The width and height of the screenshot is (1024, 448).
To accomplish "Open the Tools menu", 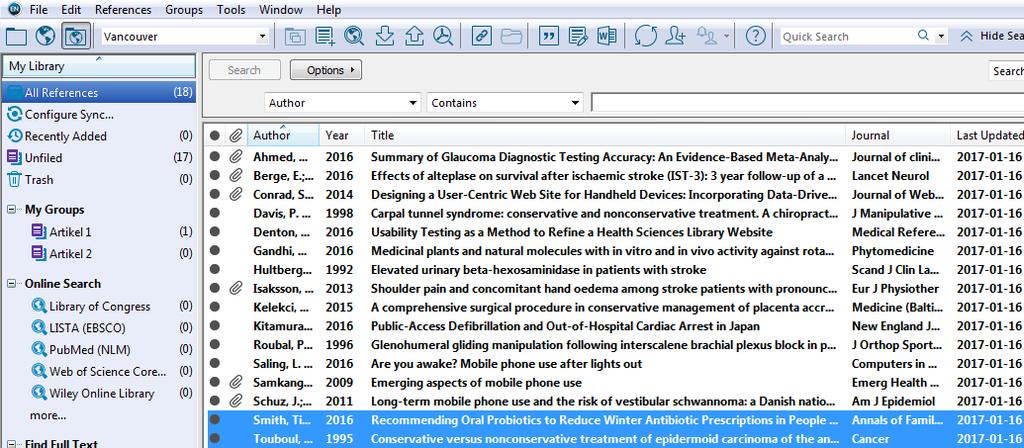I will pos(231,10).
